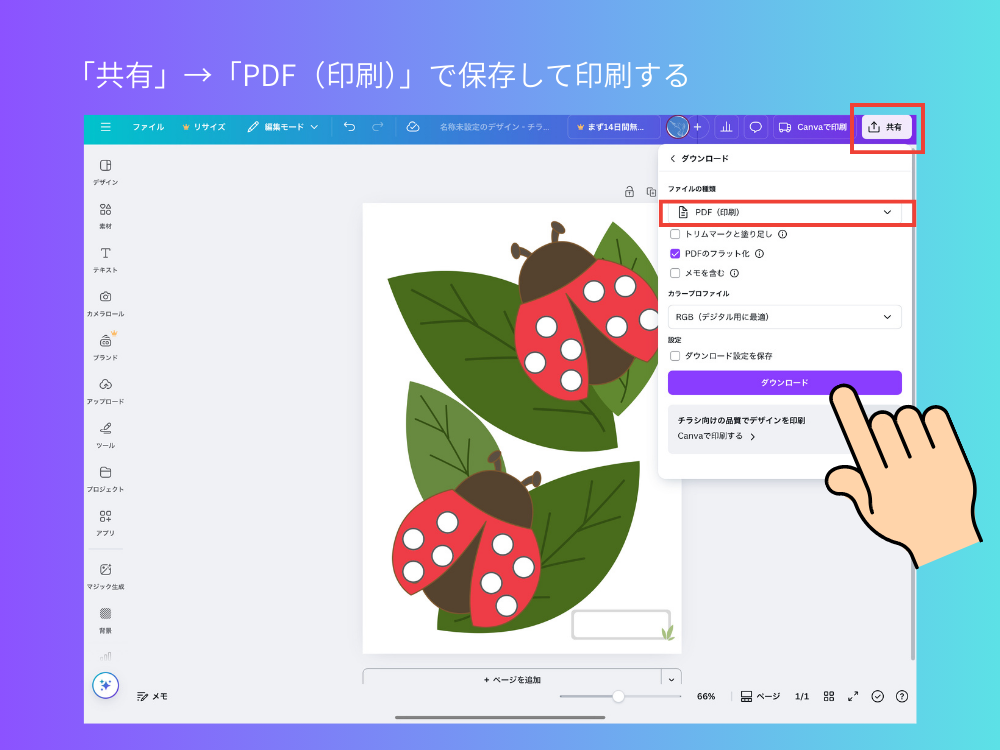1000x750 pixels.
Task: Adjust the zoom slider near 66%
Action: [618, 696]
